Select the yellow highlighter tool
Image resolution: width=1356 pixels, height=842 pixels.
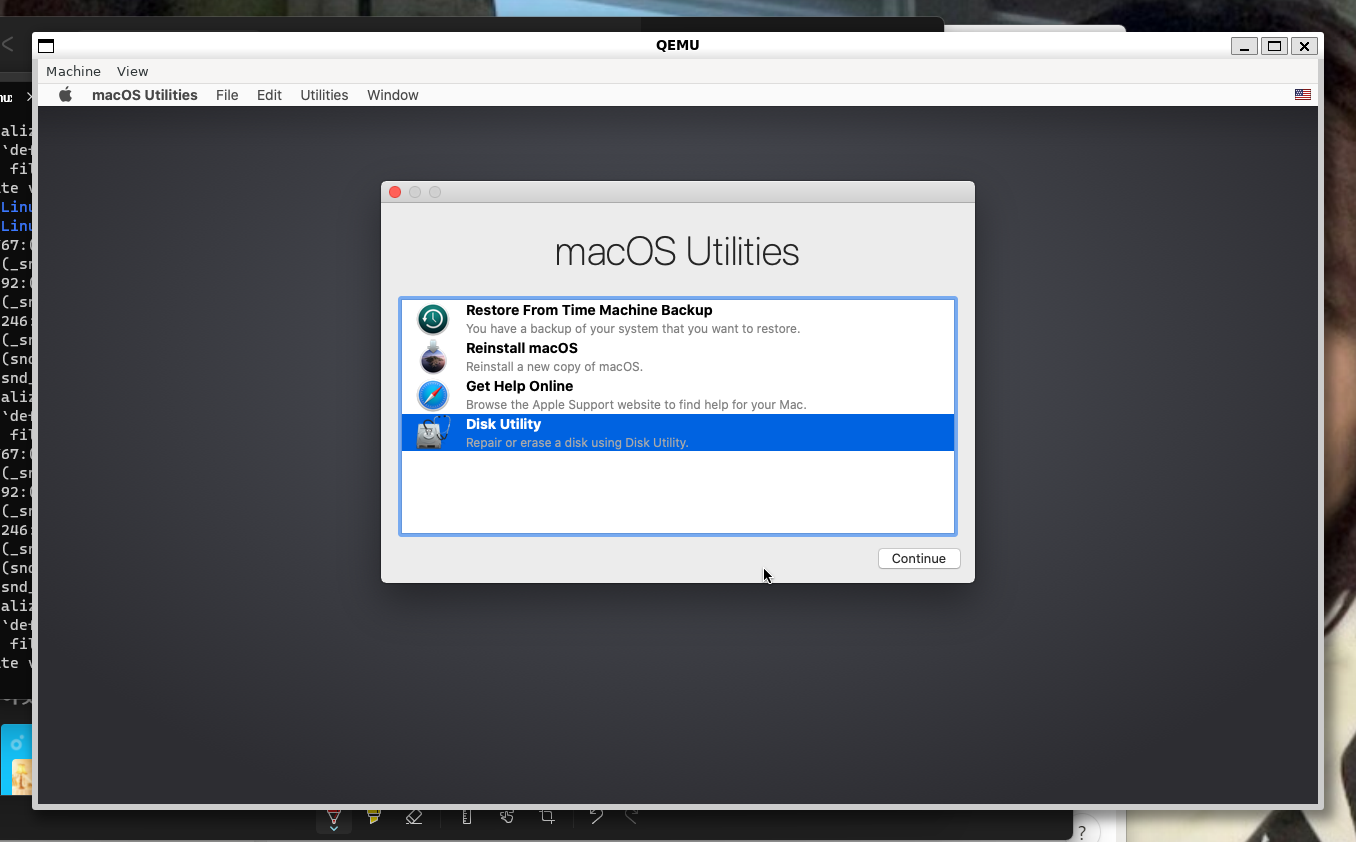[x=374, y=817]
